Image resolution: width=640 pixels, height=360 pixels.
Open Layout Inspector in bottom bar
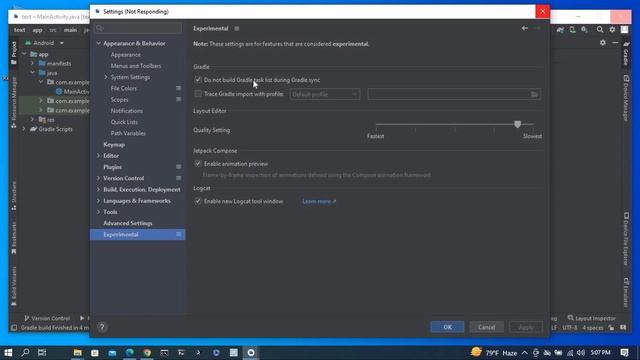[x=591, y=318]
